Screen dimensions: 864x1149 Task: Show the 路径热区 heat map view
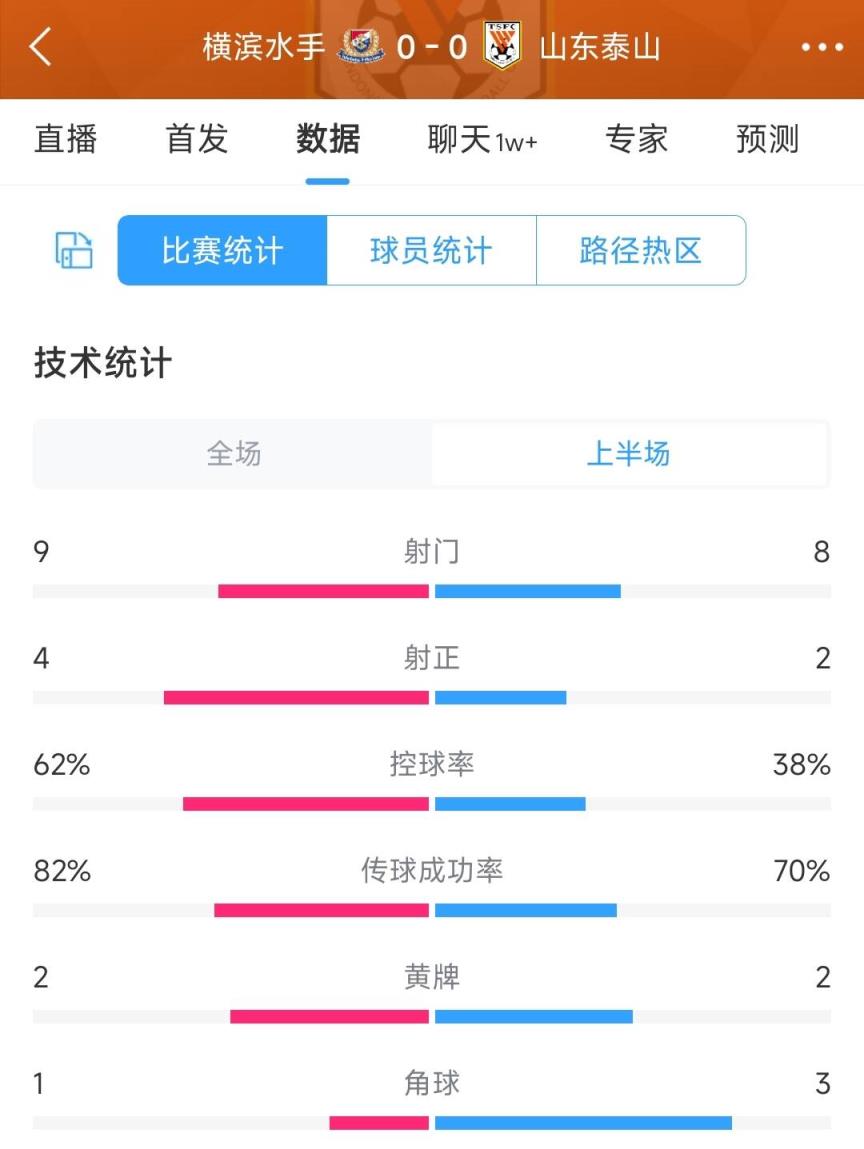tap(641, 251)
